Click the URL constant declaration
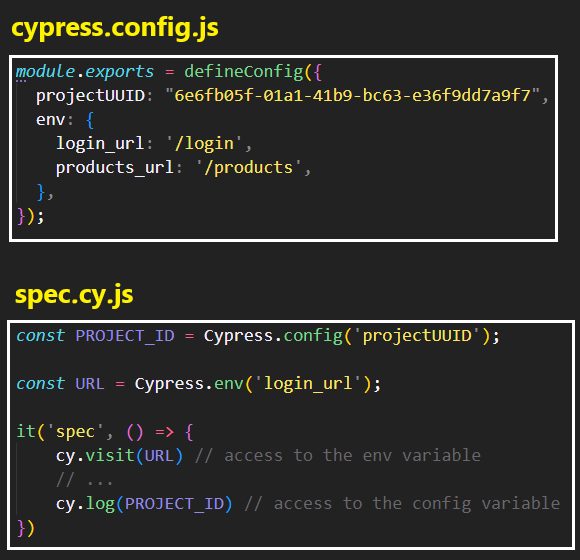This screenshot has height=560, width=580. 90,384
